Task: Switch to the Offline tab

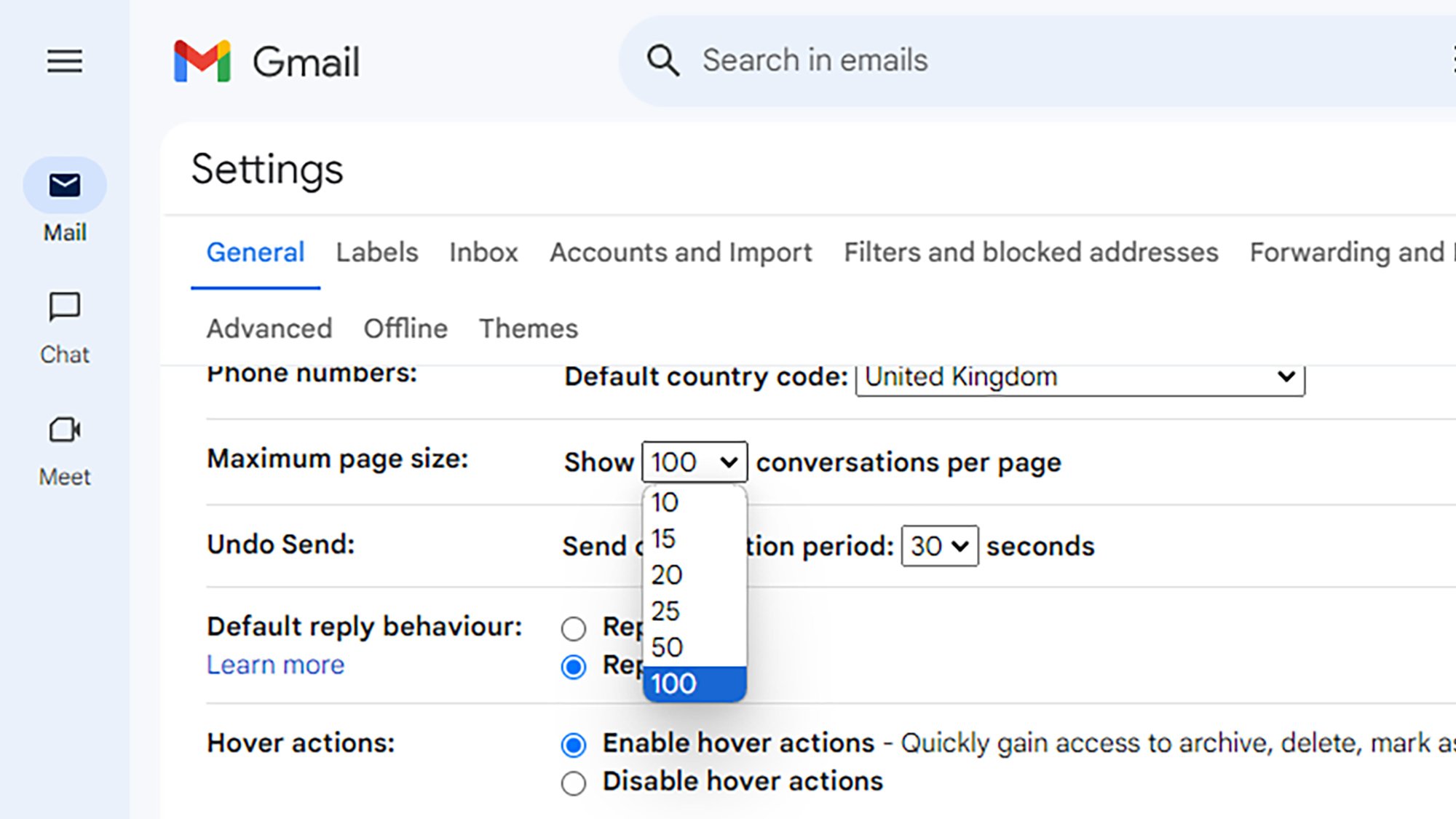Action: click(x=405, y=328)
